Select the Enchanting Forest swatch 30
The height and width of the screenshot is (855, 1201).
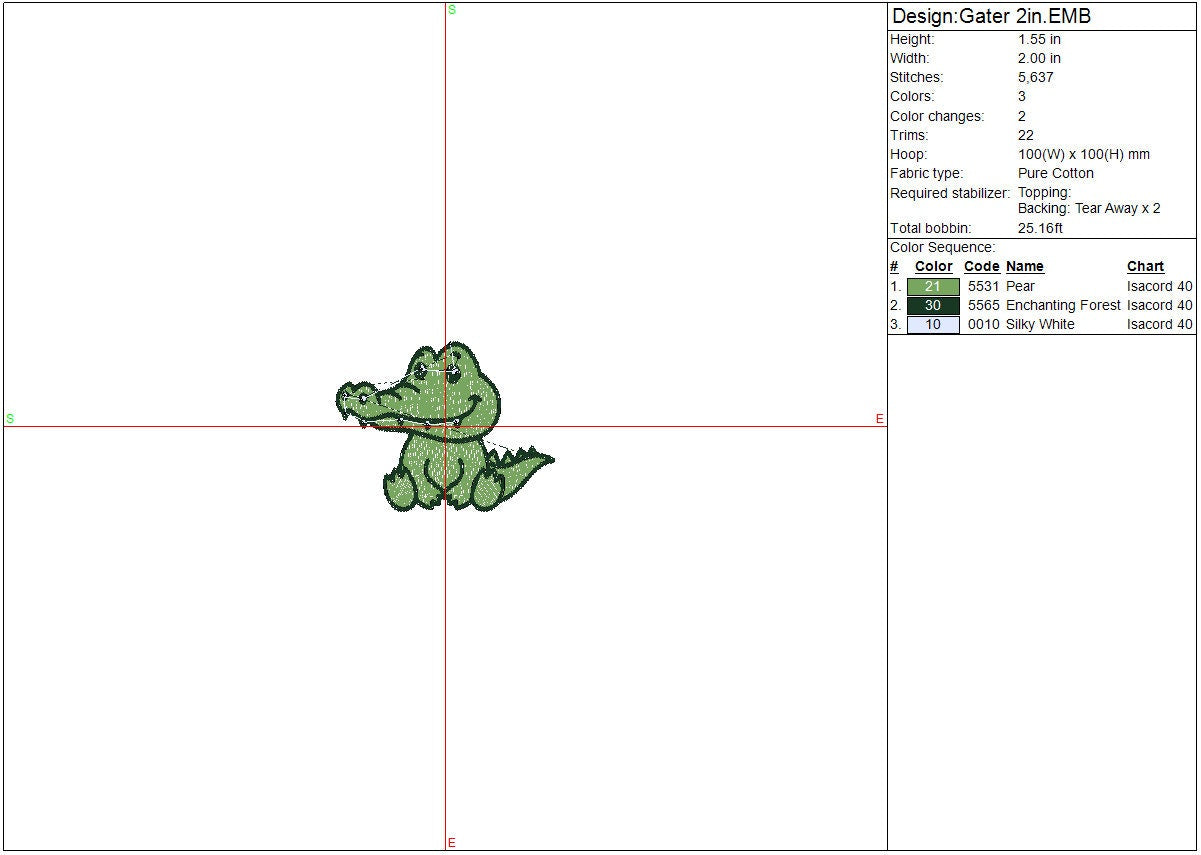pos(933,306)
